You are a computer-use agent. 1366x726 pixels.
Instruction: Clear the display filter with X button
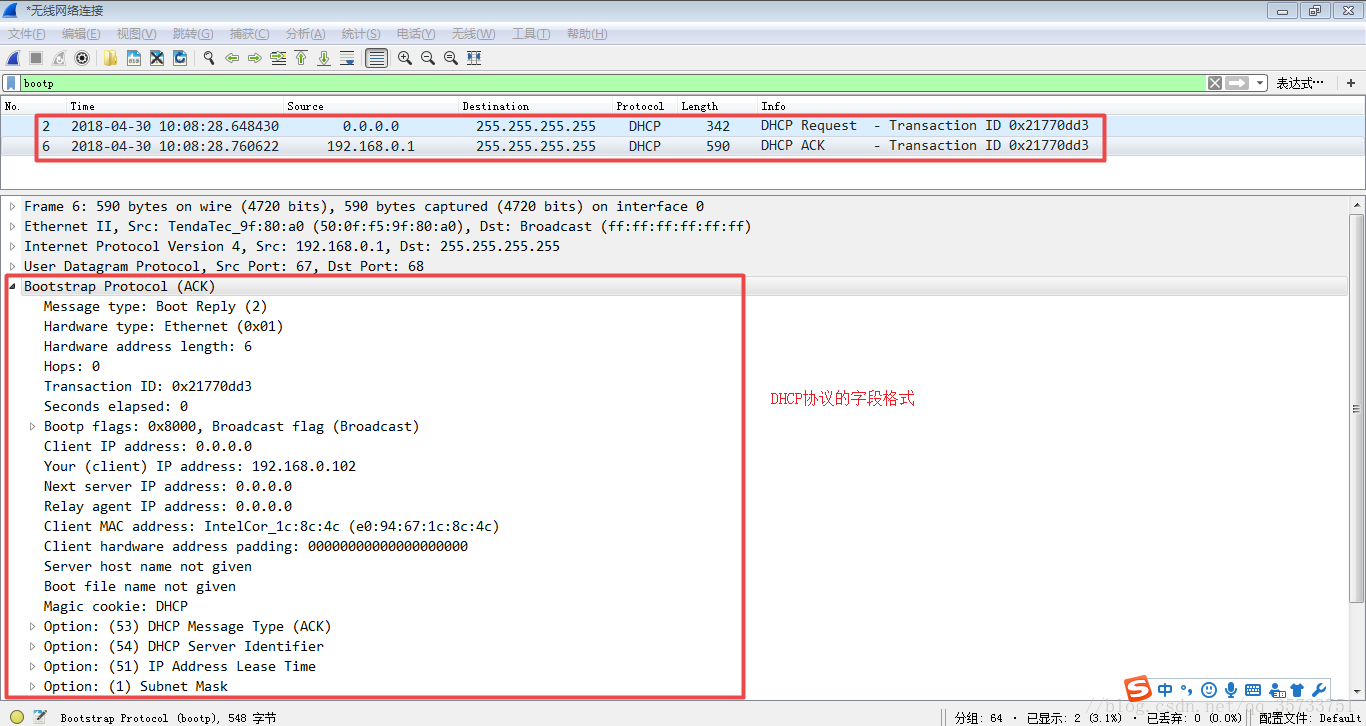pyautogui.click(x=1215, y=83)
